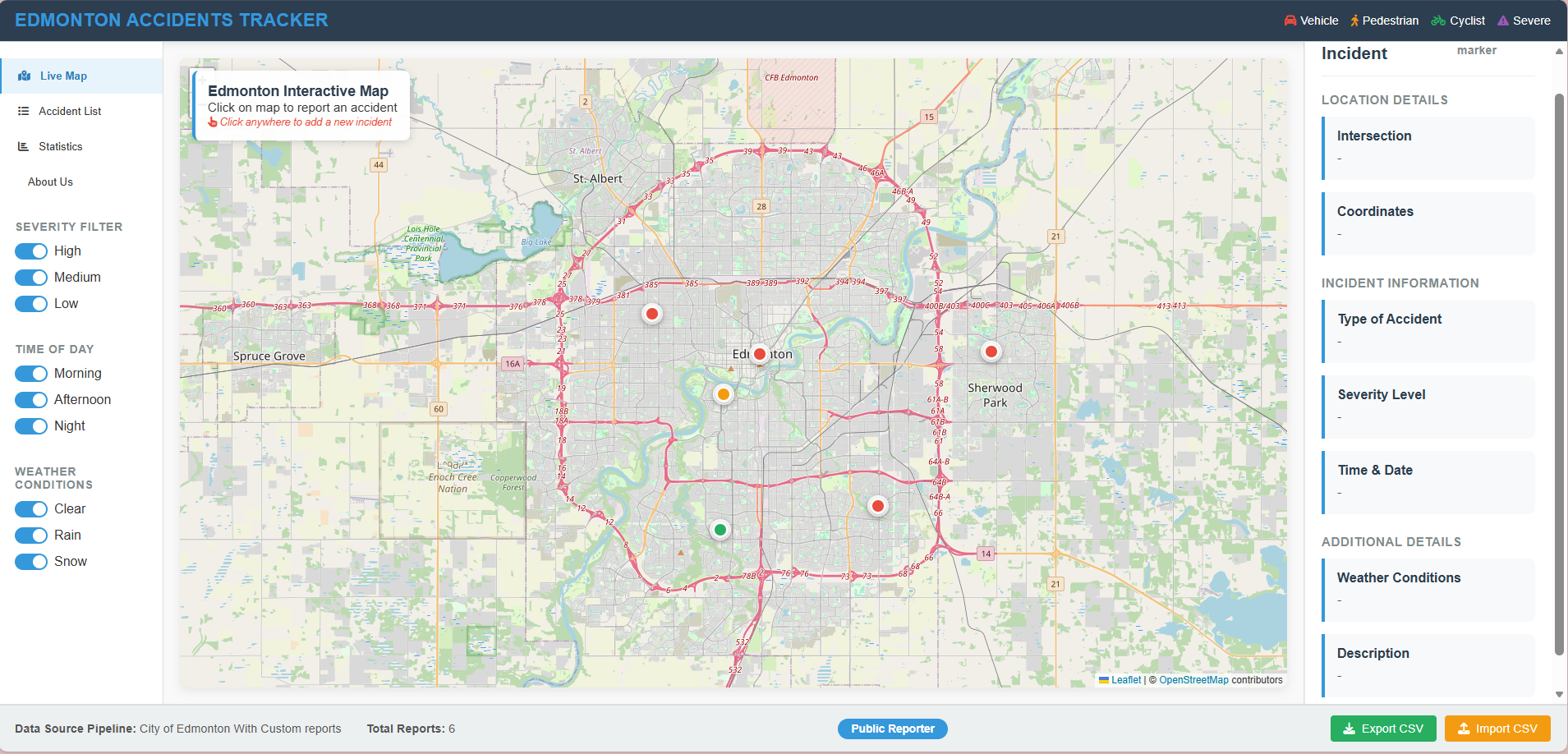Click the Cyclist bicycle legend icon

pyautogui.click(x=1438, y=21)
